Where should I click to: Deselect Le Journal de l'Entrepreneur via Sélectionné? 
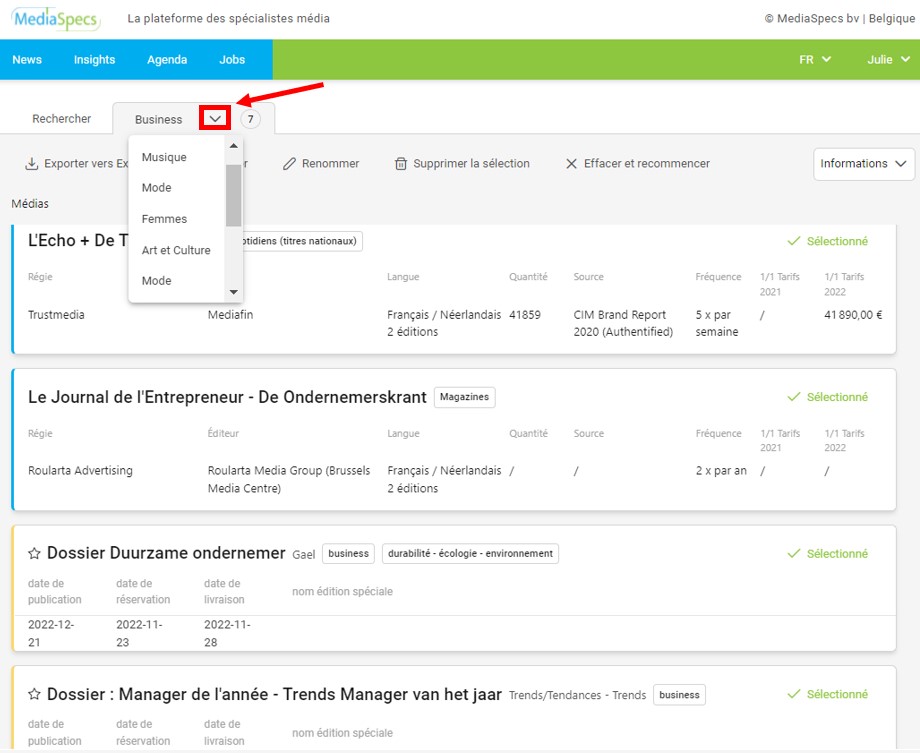point(827,397)
